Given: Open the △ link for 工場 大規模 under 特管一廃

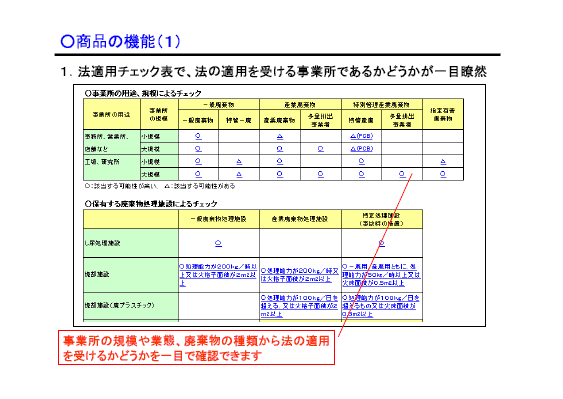Looking at the screenshot, I should coord(239,175).
